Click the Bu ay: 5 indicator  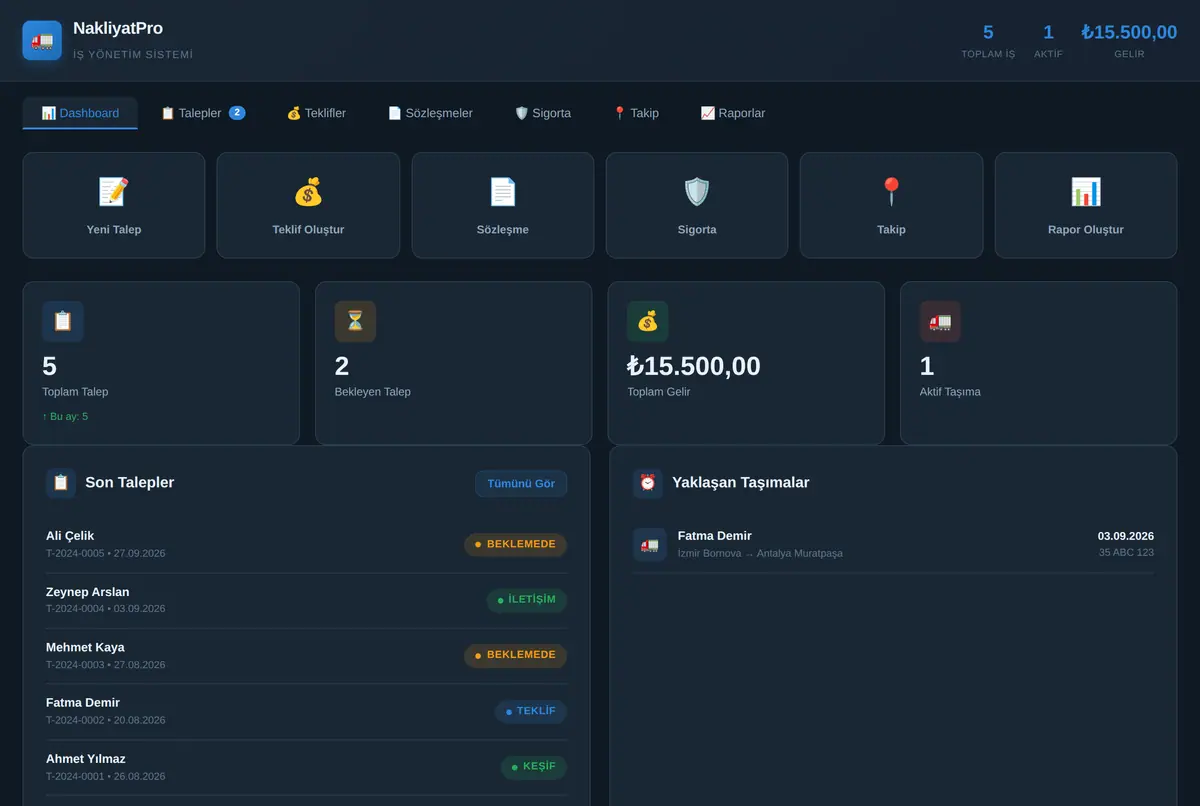[x=65, y=416]
